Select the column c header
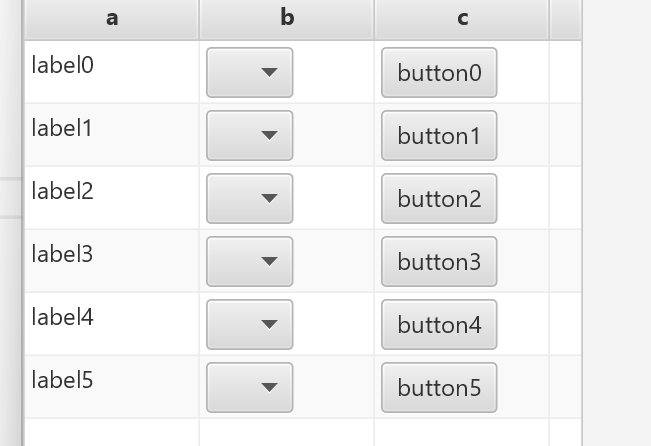 click(462, 18)
